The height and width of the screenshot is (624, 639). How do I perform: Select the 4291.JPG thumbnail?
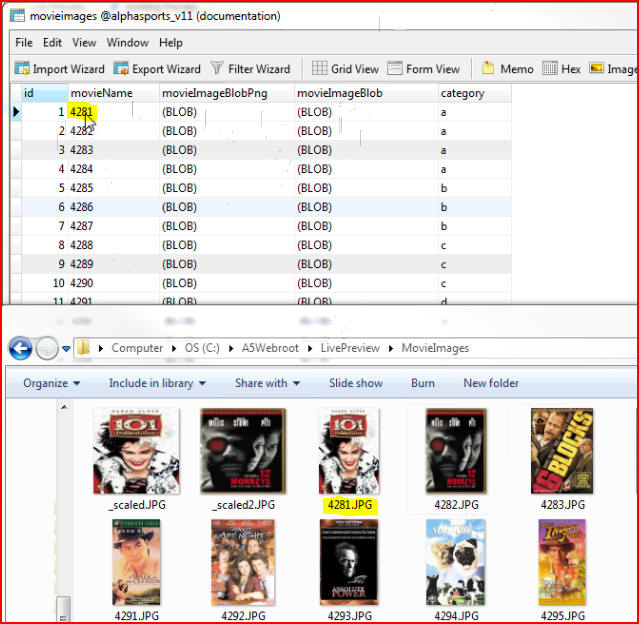pyautogui.click(x=136, y=562)
